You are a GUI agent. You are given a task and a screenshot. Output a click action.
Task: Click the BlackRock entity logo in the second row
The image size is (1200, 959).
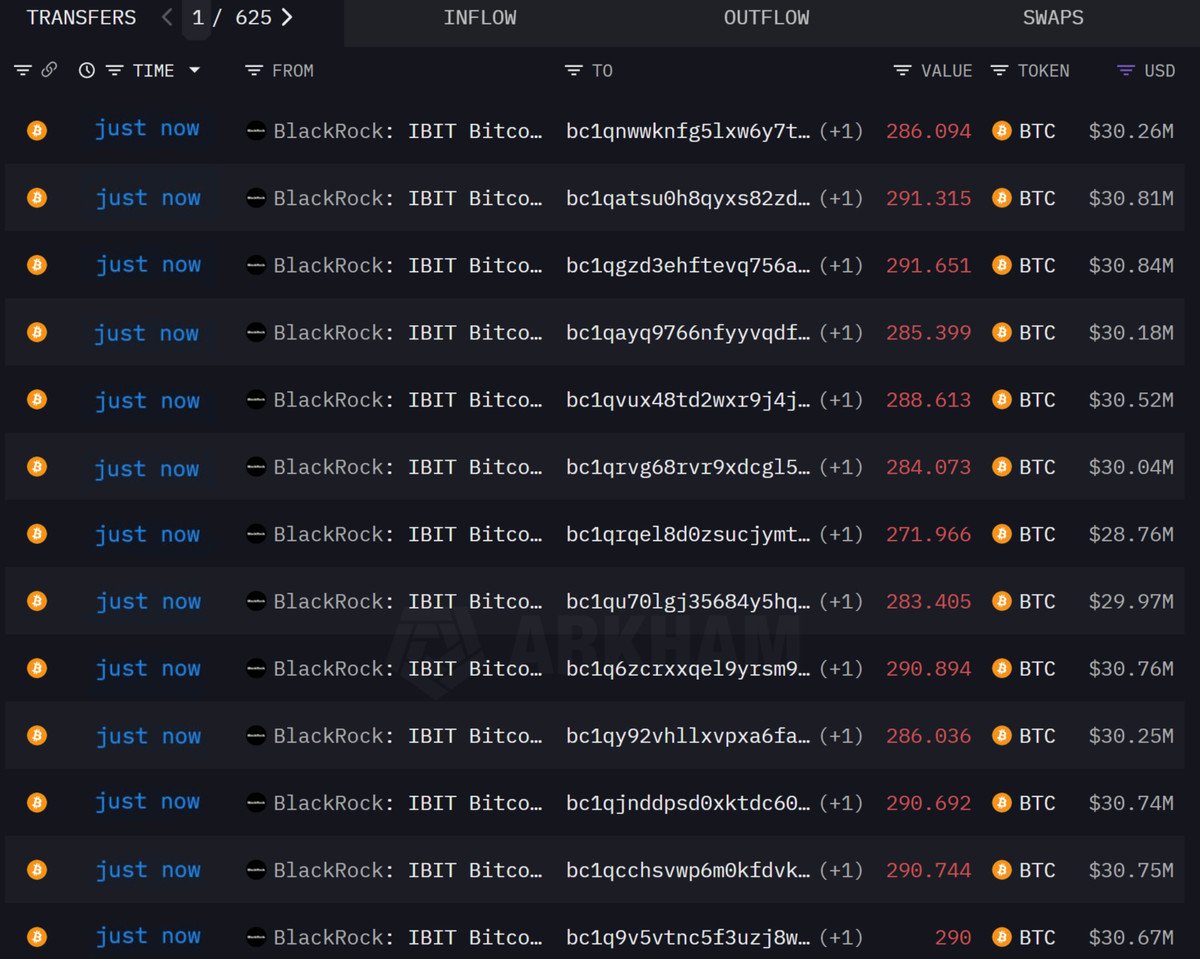pos(256,198)
